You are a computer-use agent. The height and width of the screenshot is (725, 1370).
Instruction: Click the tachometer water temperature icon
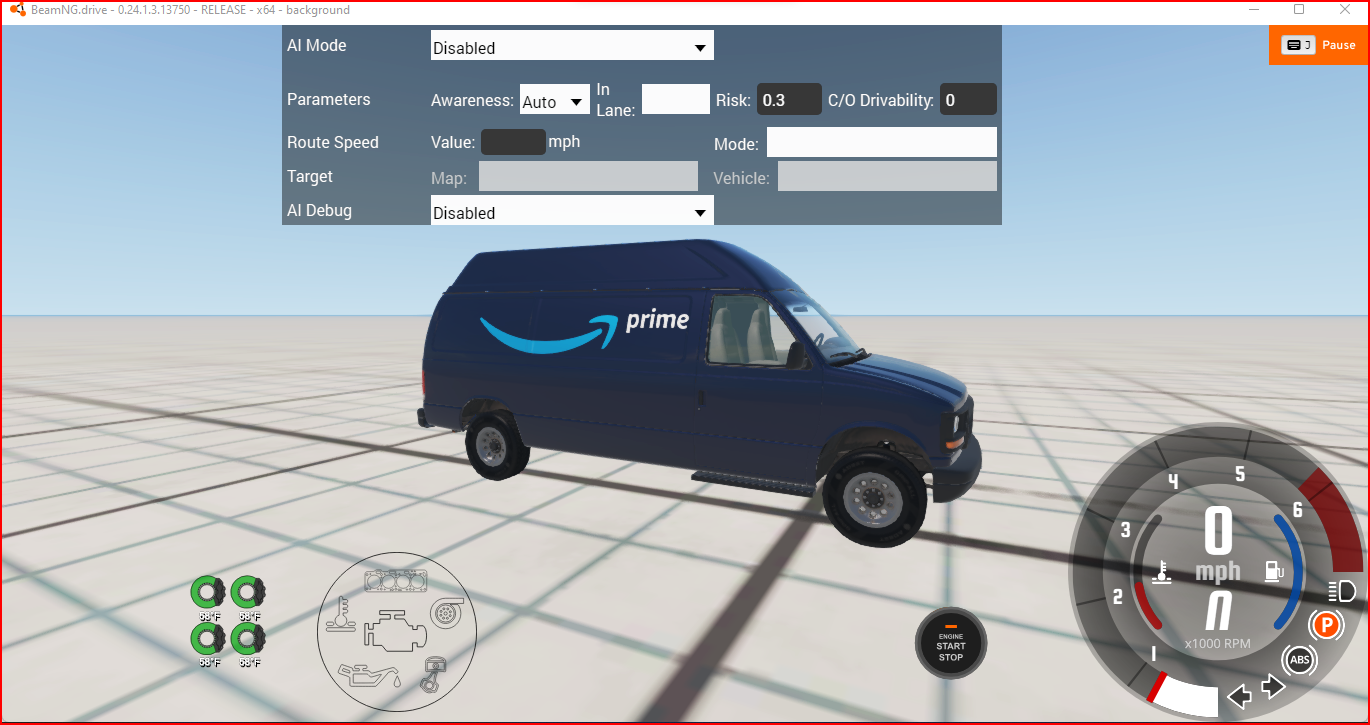coord(1161,572)
